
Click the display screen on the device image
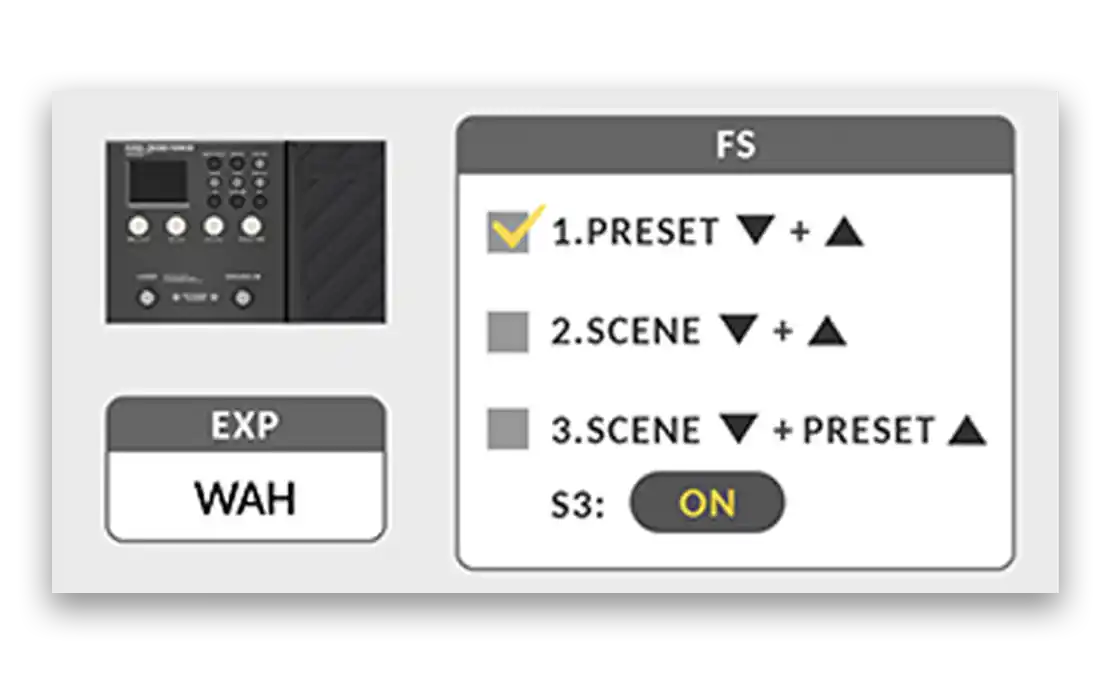coord(154,182)
